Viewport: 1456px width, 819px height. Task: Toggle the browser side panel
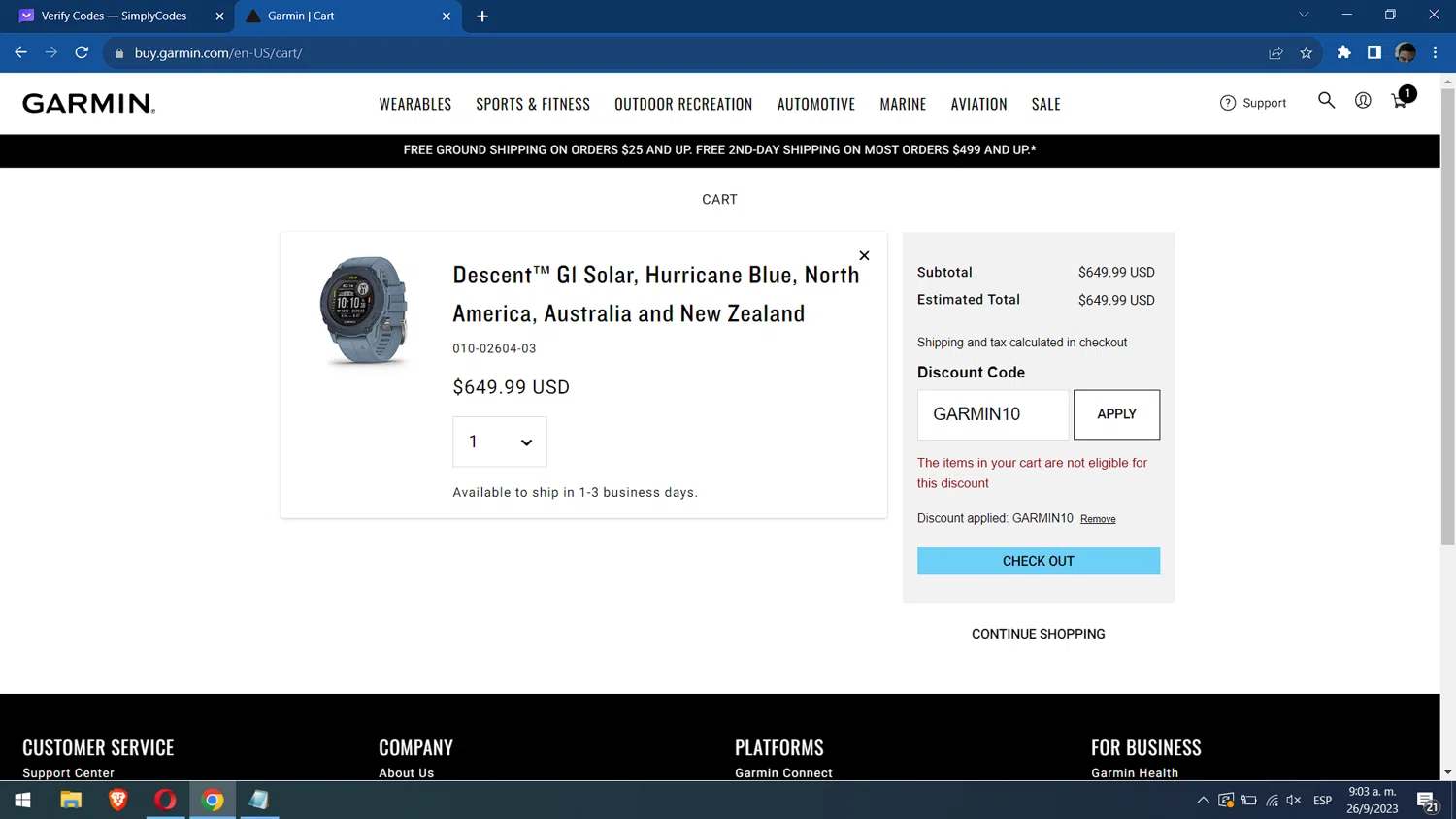tap(1373, 52)
